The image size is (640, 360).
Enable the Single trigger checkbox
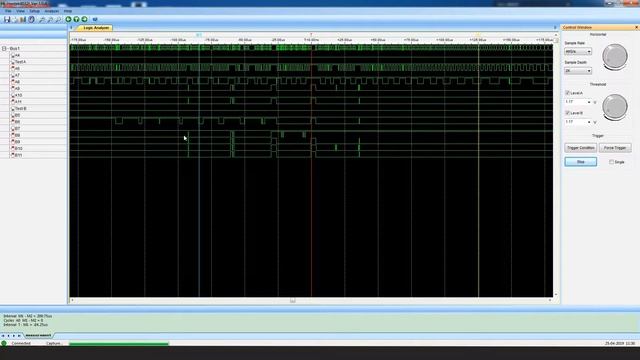(611, 162)
